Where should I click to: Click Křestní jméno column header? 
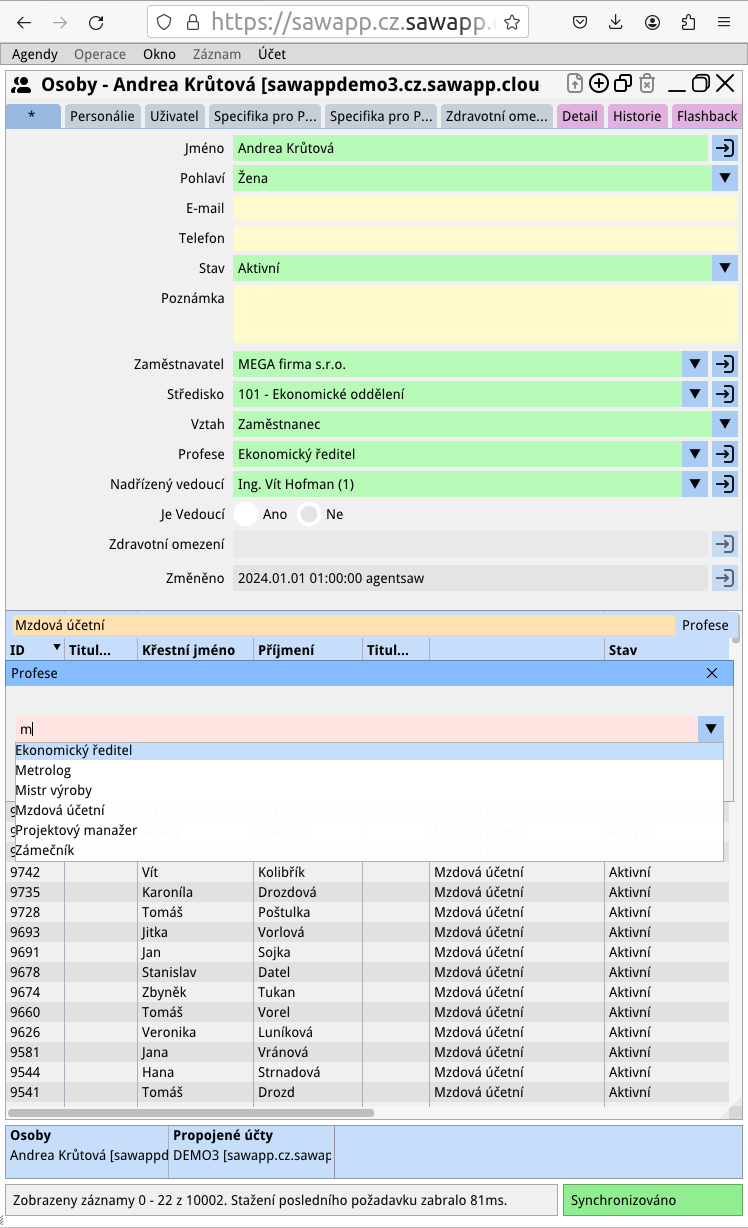[196, 650]
